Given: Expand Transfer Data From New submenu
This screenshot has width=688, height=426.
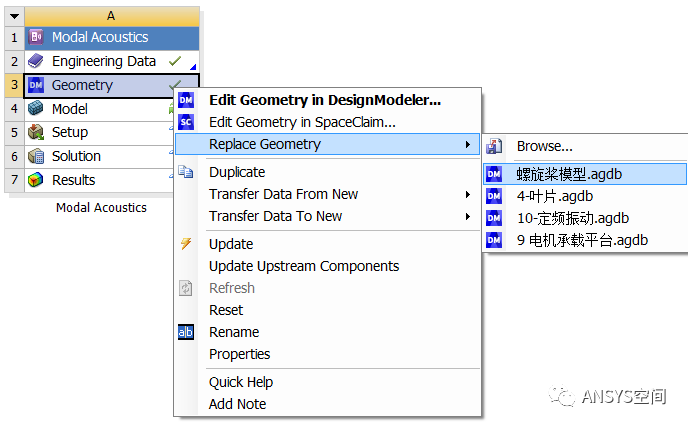Looking at the screenshot, I should pyautogui.click(x=468, y=194).
